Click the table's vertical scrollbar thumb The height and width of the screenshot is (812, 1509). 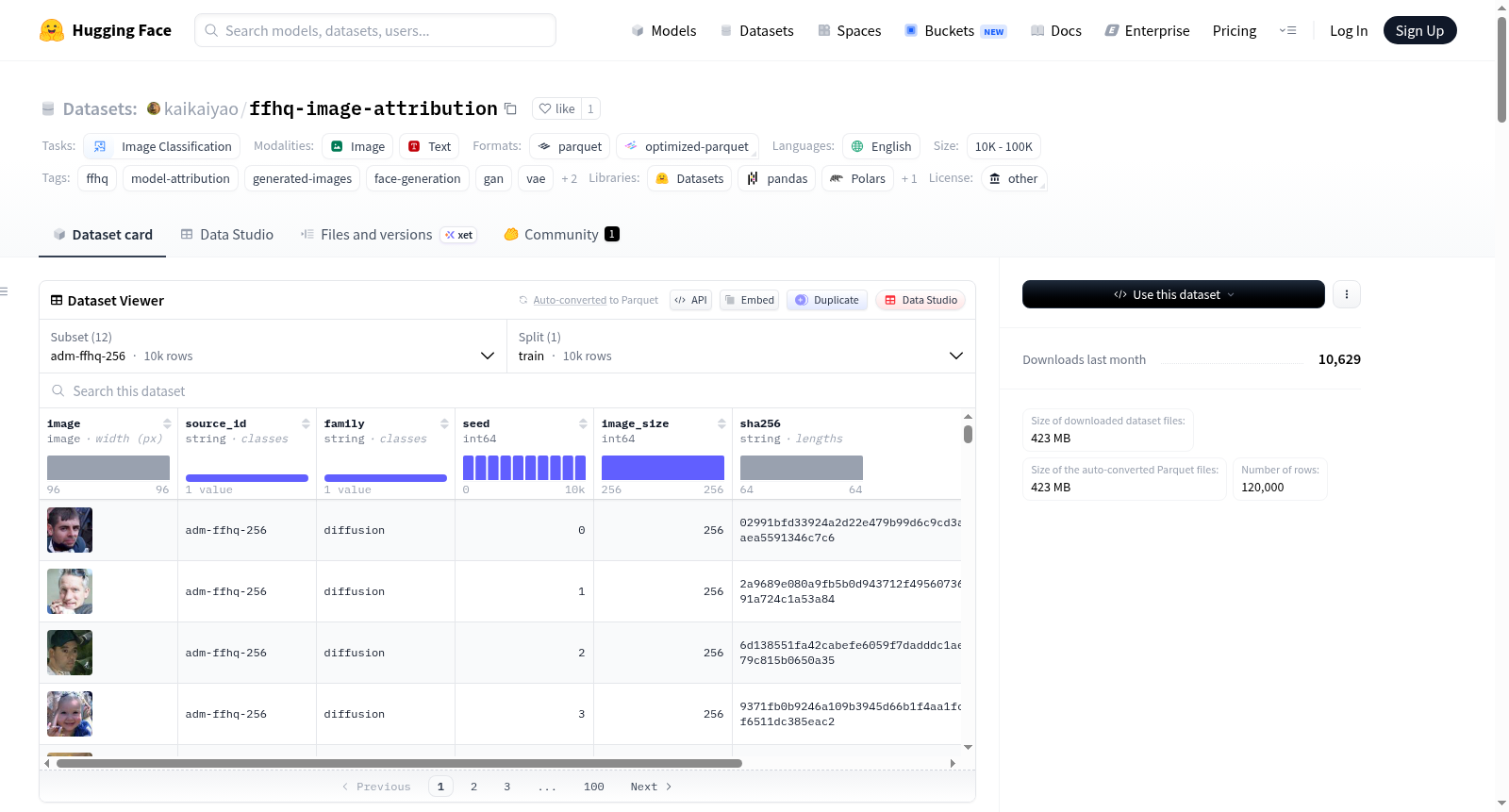(x=968, y=434)
